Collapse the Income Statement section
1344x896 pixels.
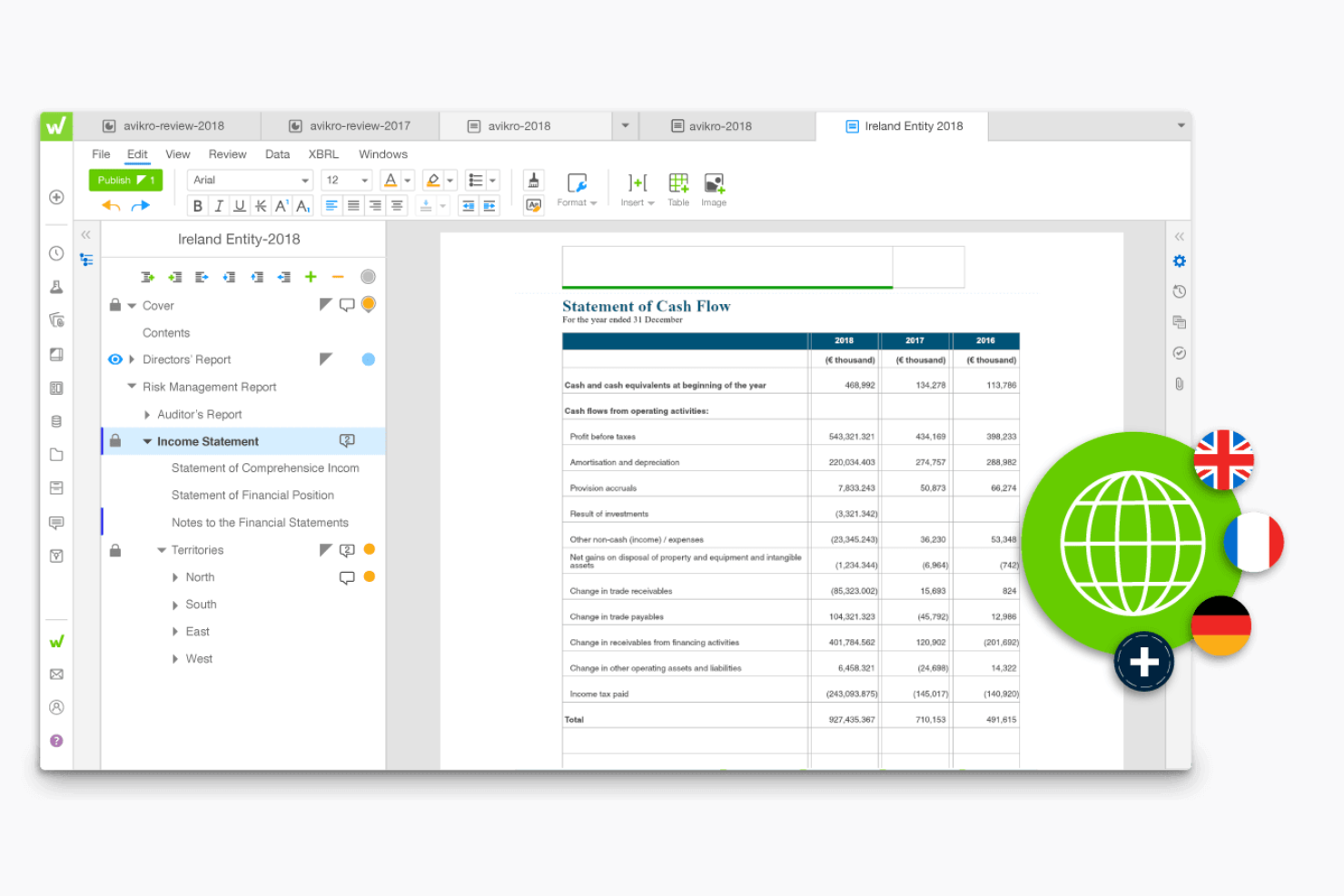[x=147, y=441]
